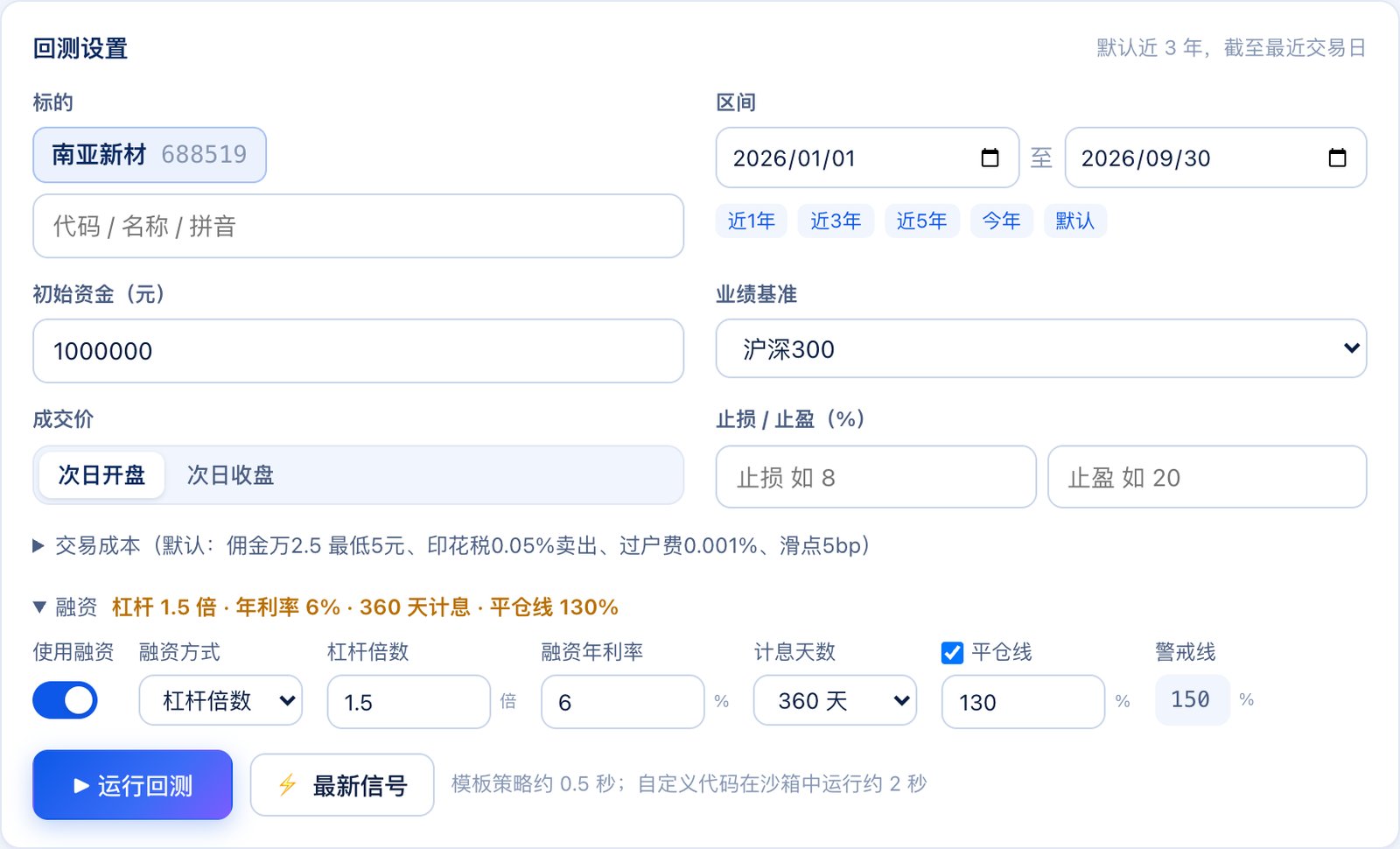Choose 次日开盘 execution price option
The width and height of the screenshot is (1400, 849).
(x=101, y=475)
